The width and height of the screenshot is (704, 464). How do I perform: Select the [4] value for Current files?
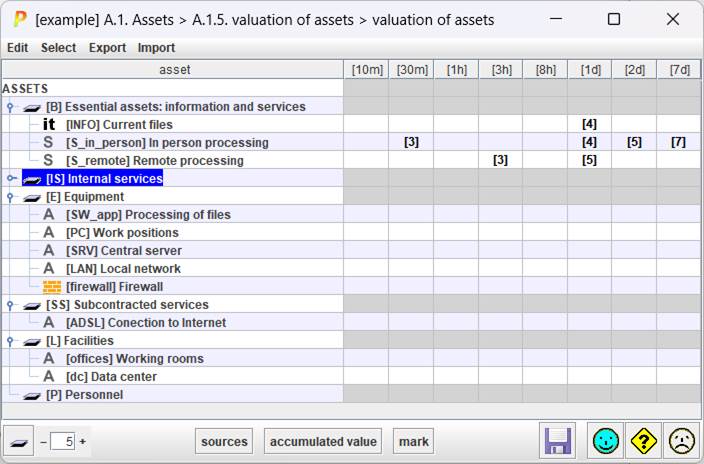(x=589, y=124)
